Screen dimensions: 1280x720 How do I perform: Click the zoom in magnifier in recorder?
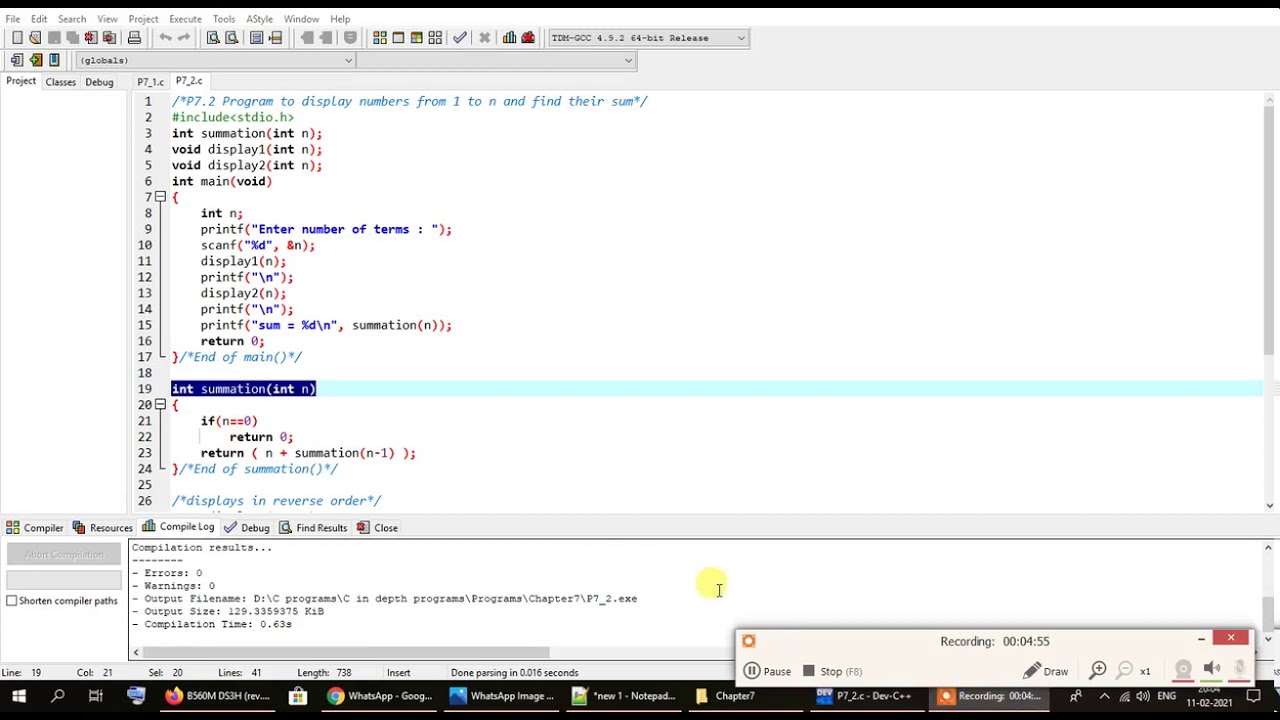coord(1098,671)
